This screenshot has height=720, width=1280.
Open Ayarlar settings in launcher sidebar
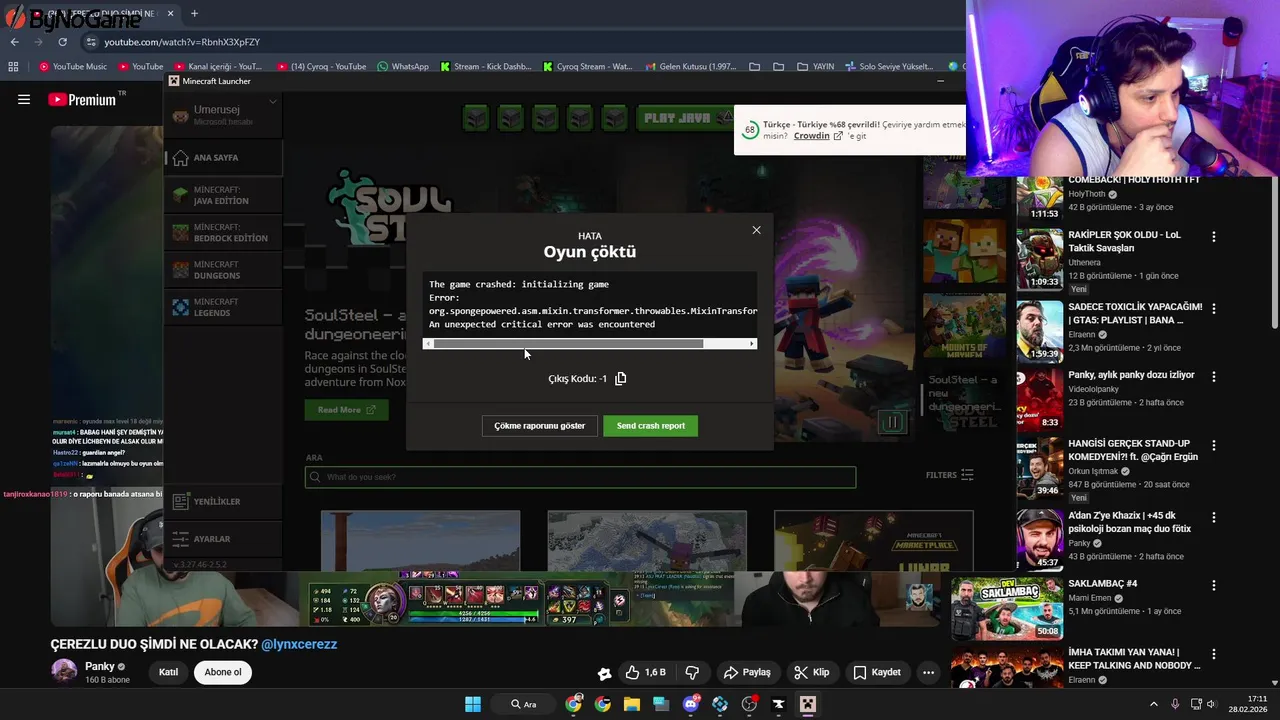click(224, 538)
